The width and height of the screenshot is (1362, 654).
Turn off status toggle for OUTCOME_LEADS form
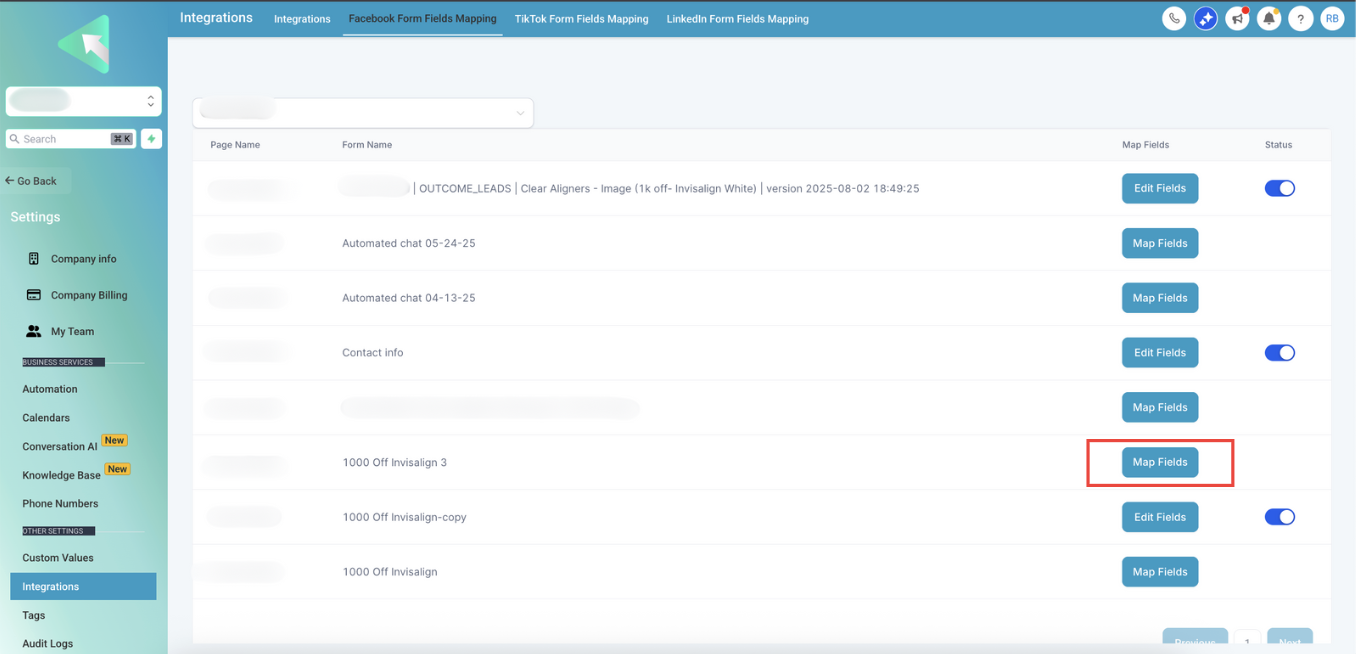pos(1280,188)
